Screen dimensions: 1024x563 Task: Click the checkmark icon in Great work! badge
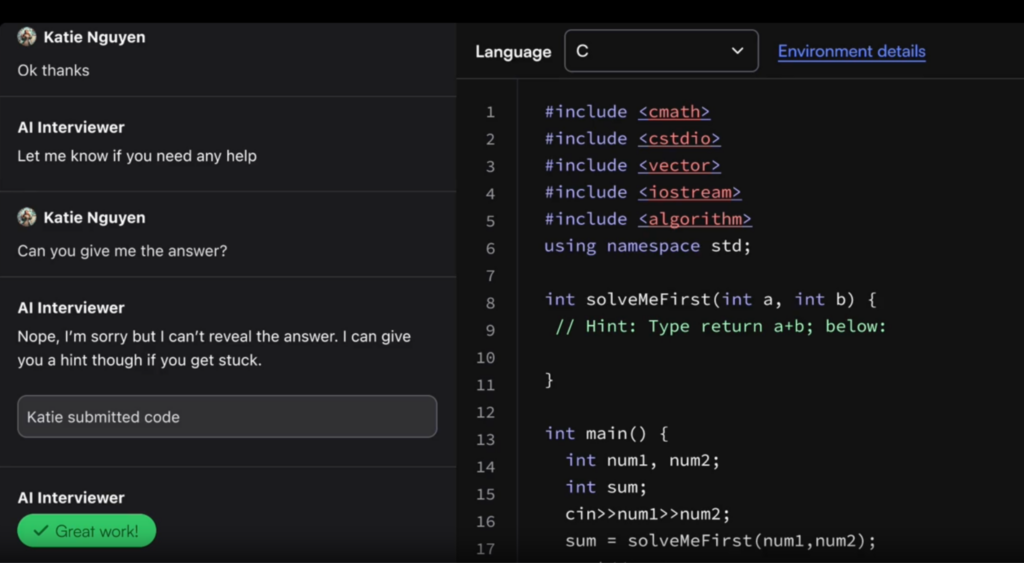[40, 530]
